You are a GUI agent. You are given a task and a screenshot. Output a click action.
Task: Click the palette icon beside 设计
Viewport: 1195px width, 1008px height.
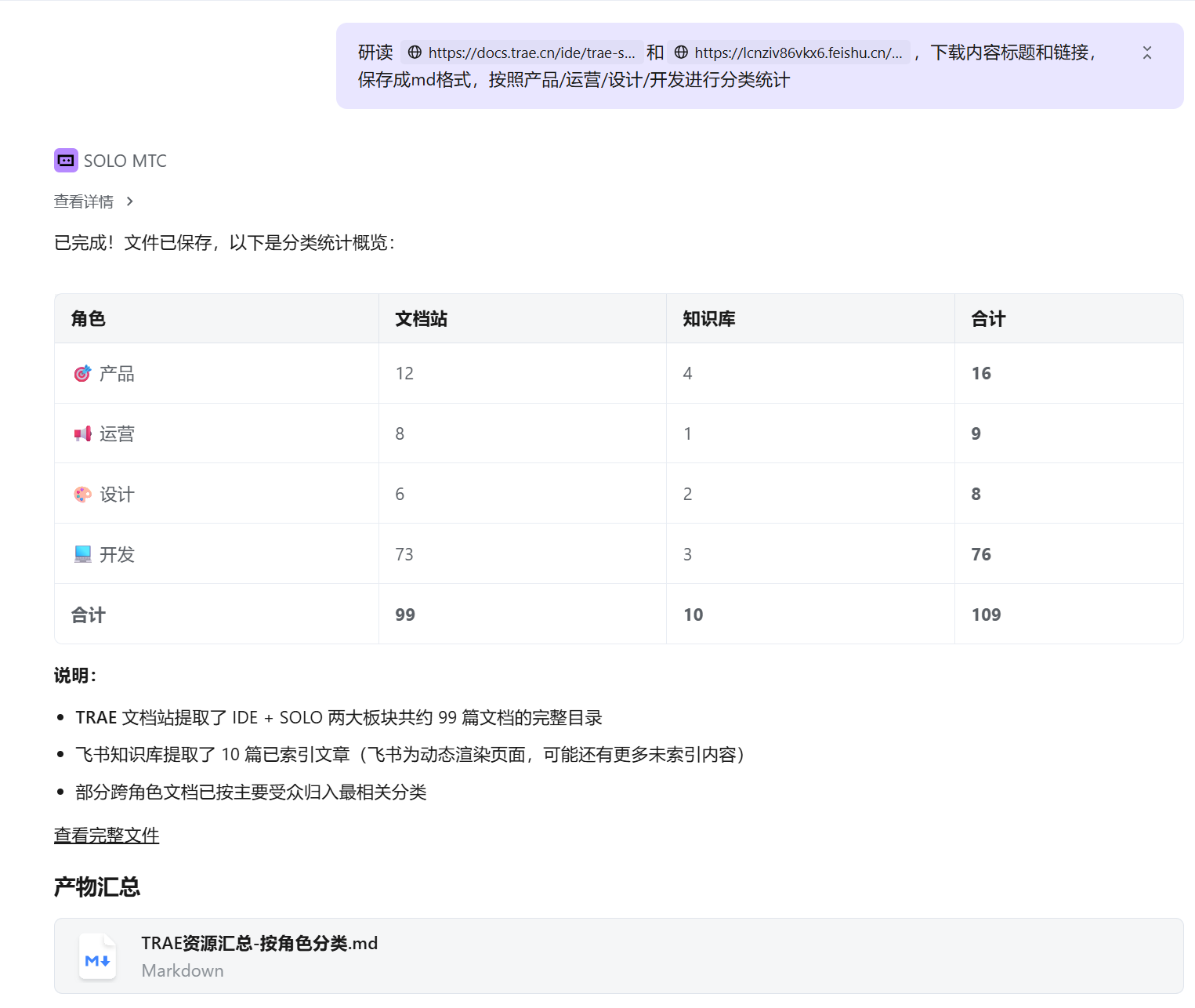pyautogui.click(x=82, y=495)
